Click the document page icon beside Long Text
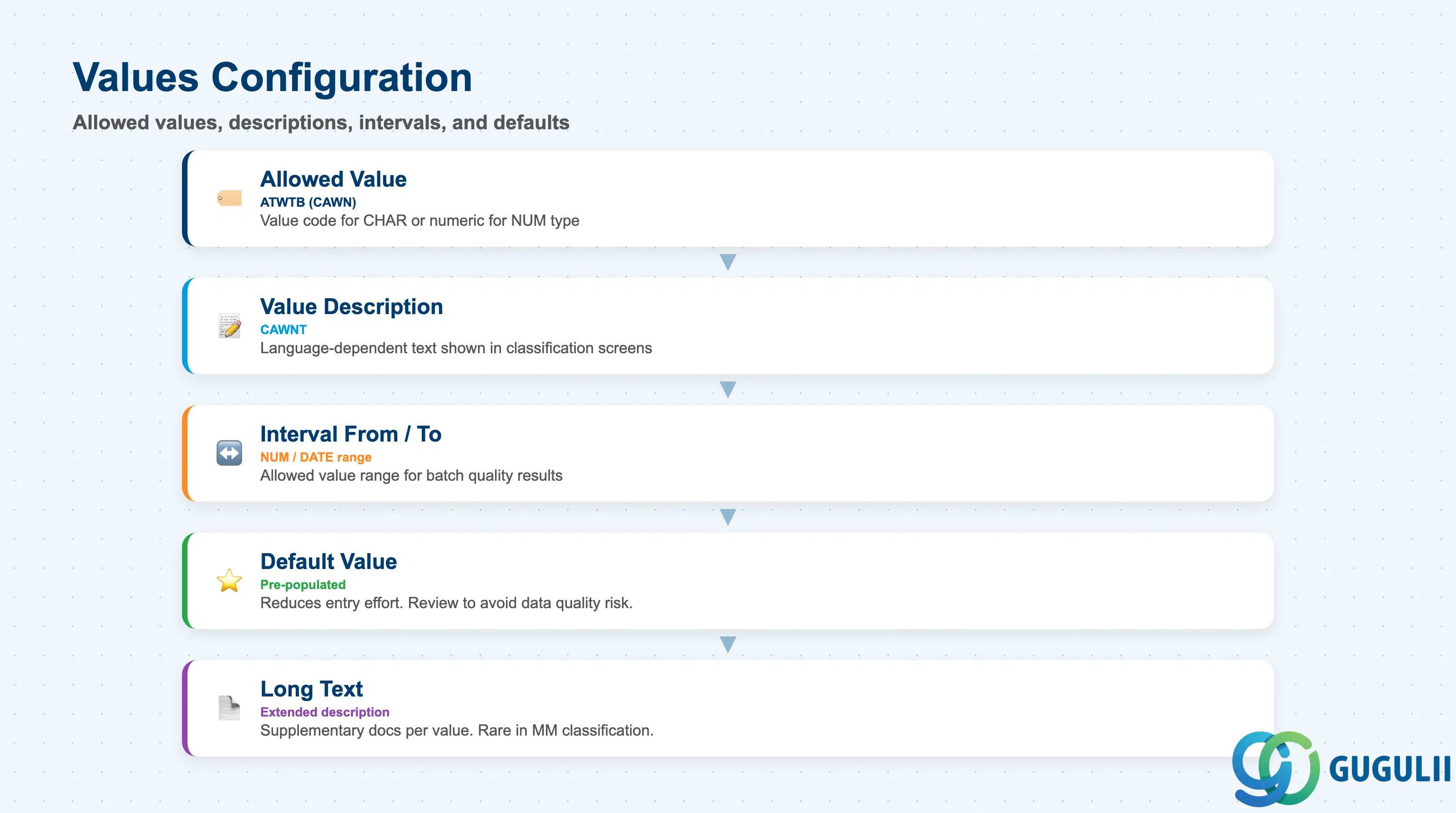The image size is (1456, 813). pyautogui.click(x=229, y=708)
